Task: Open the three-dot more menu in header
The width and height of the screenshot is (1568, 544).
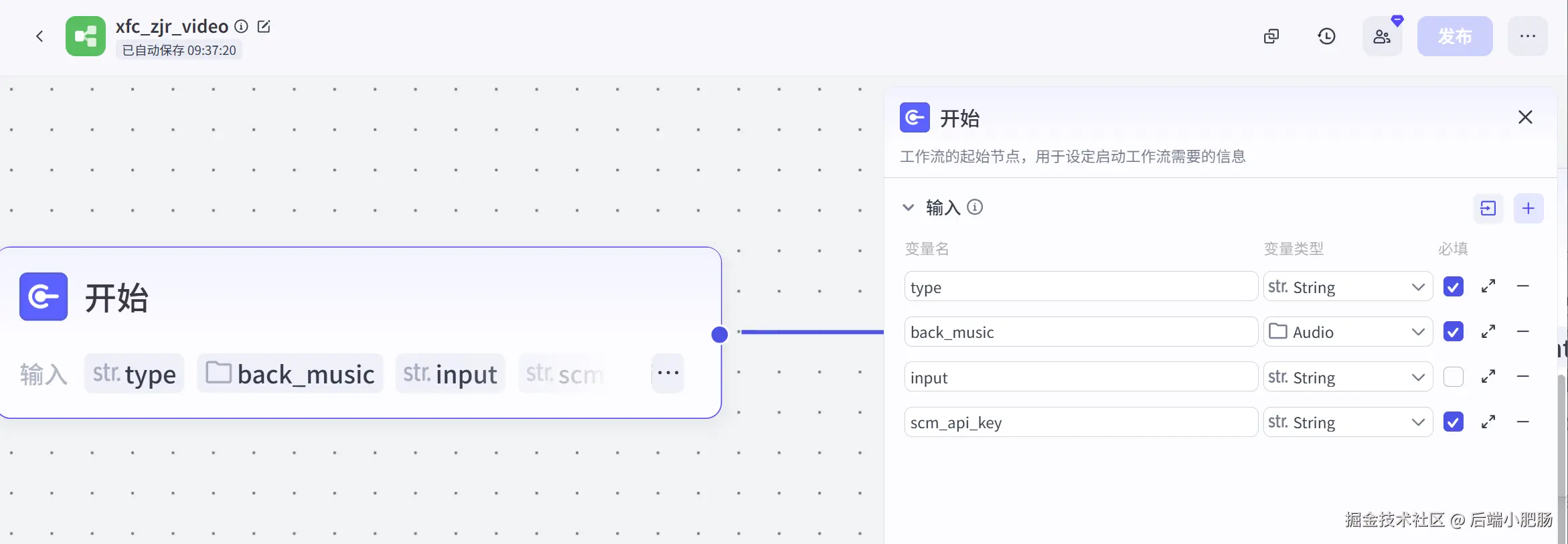Action: [1528, 36]
